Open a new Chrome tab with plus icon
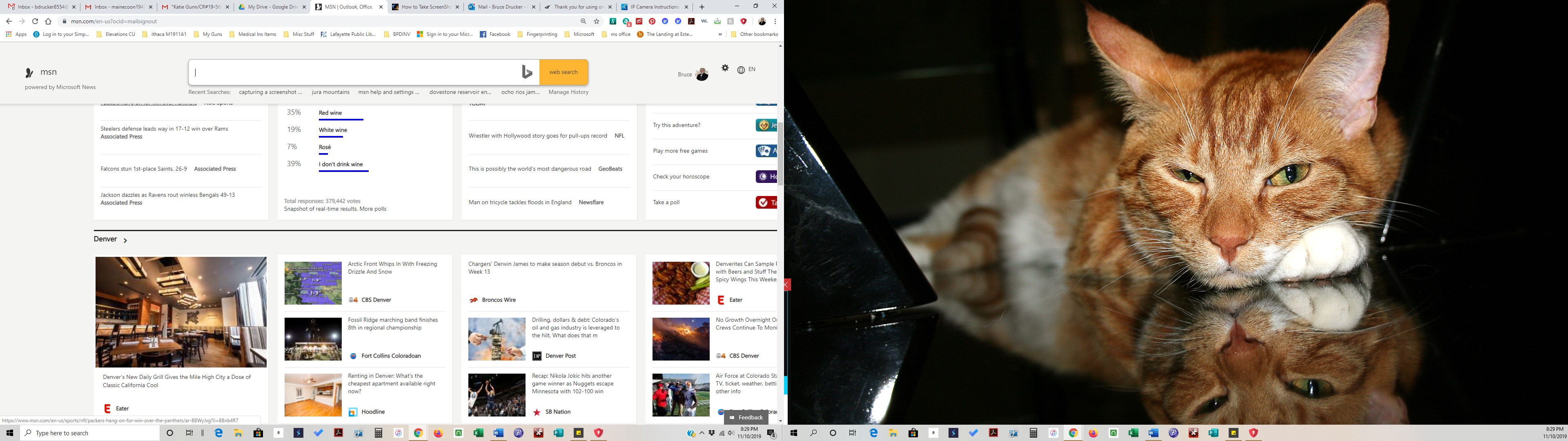The width and height of the screenshot is (1568, 441). tap(702, 7)
